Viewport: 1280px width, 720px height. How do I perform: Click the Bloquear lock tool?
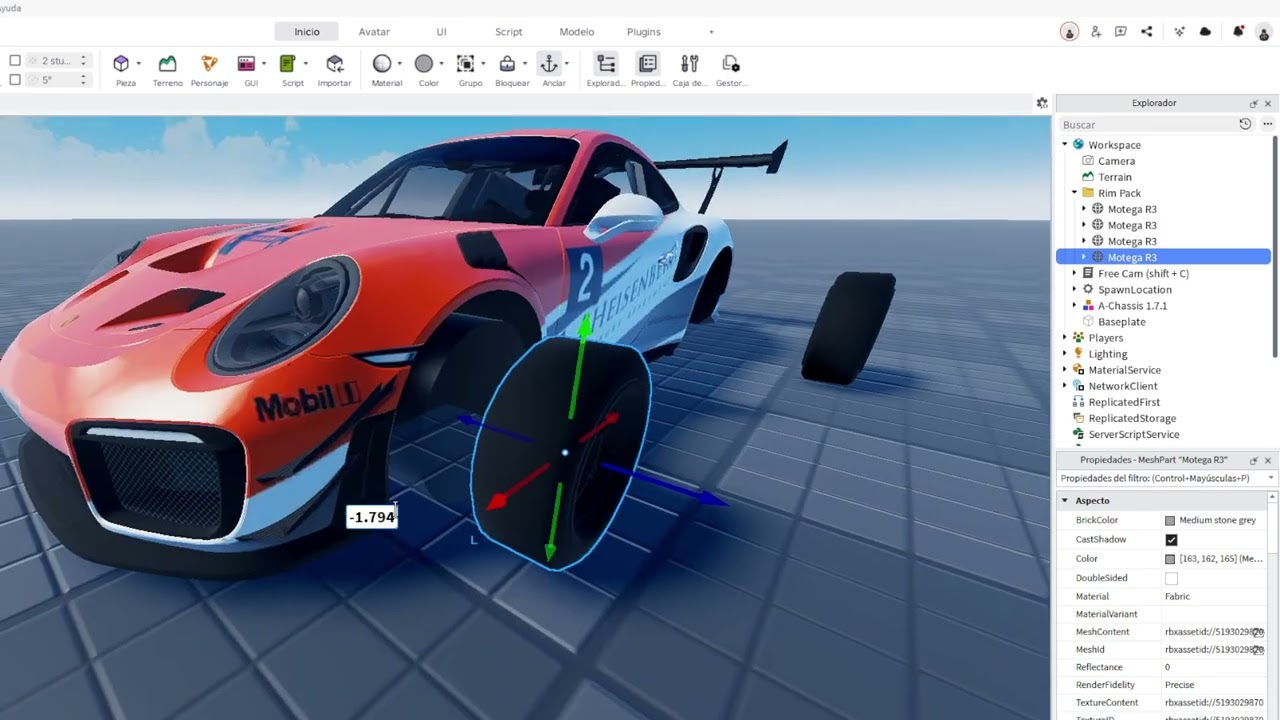tap(508, 64)
